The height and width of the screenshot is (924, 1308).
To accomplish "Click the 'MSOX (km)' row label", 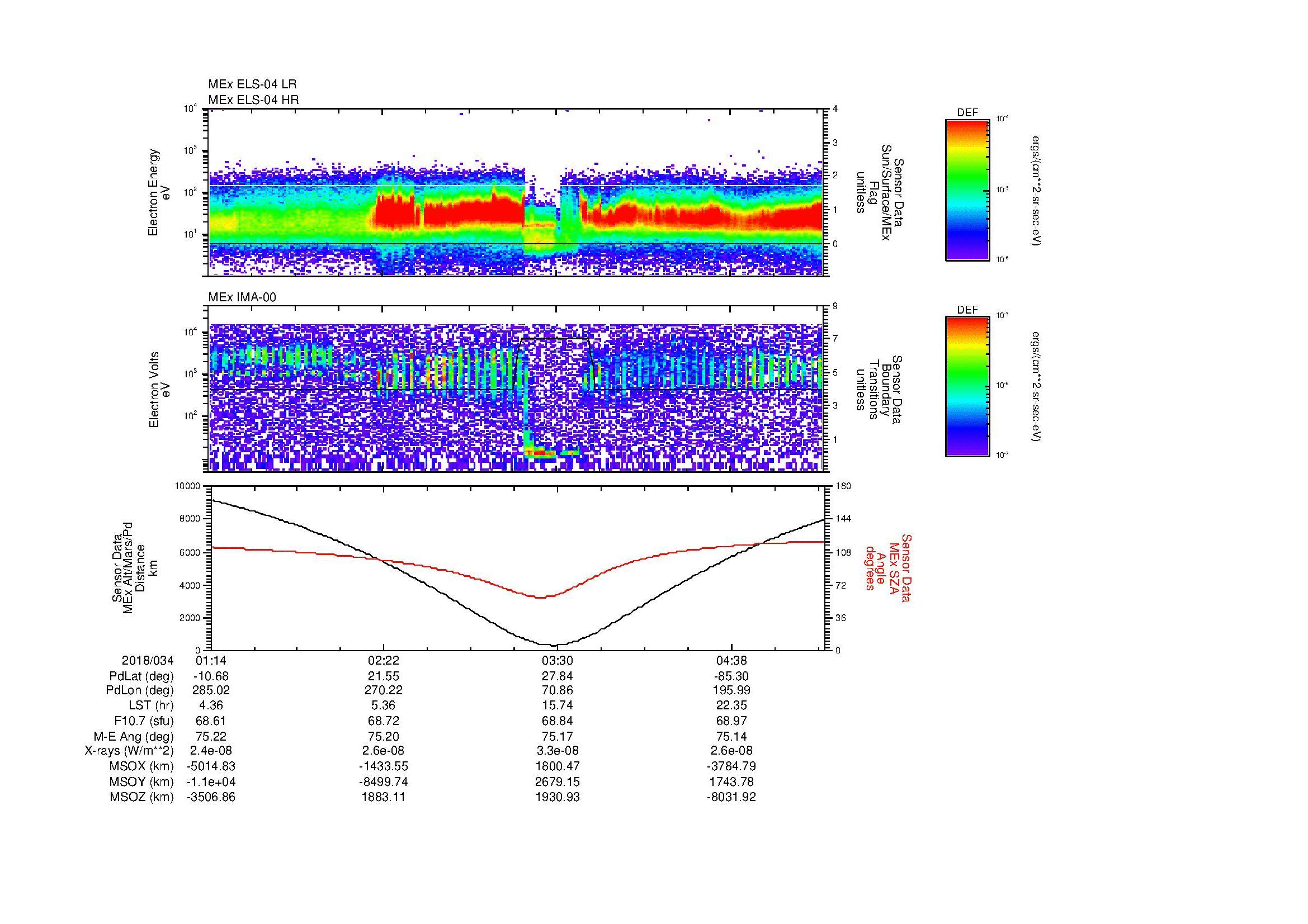I will point(141,766).
